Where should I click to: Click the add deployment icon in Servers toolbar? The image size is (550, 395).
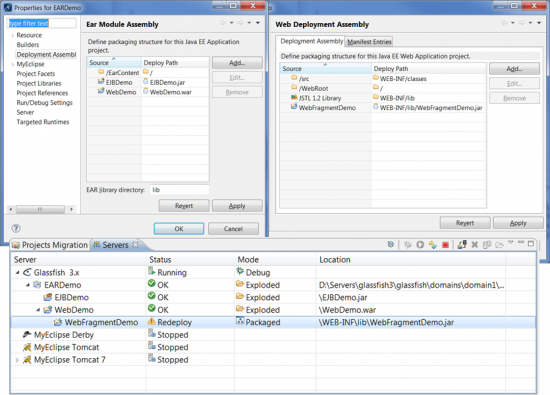(x=462, y=245)
